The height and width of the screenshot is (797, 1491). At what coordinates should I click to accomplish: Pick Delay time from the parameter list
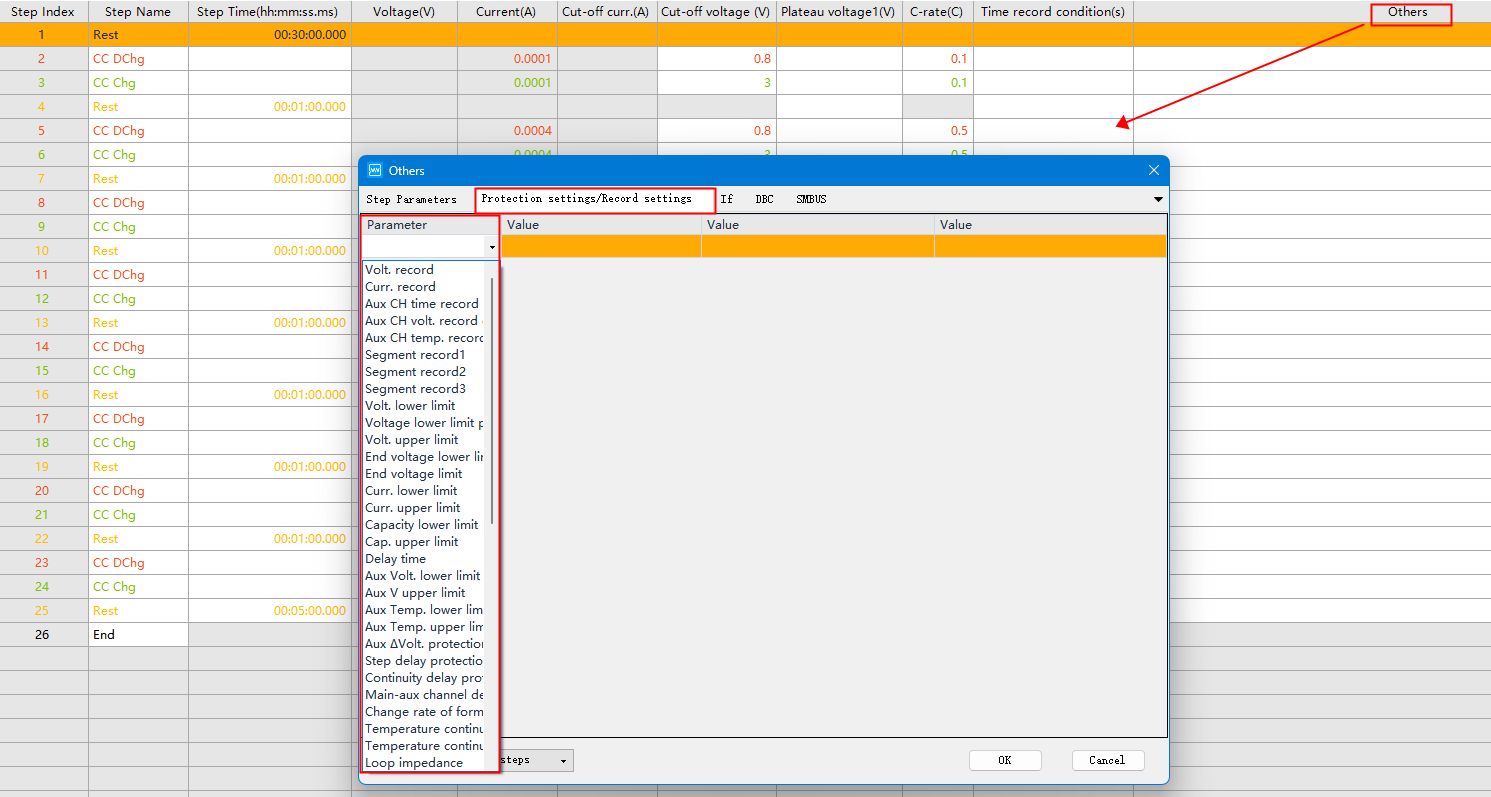click(395, 559)
